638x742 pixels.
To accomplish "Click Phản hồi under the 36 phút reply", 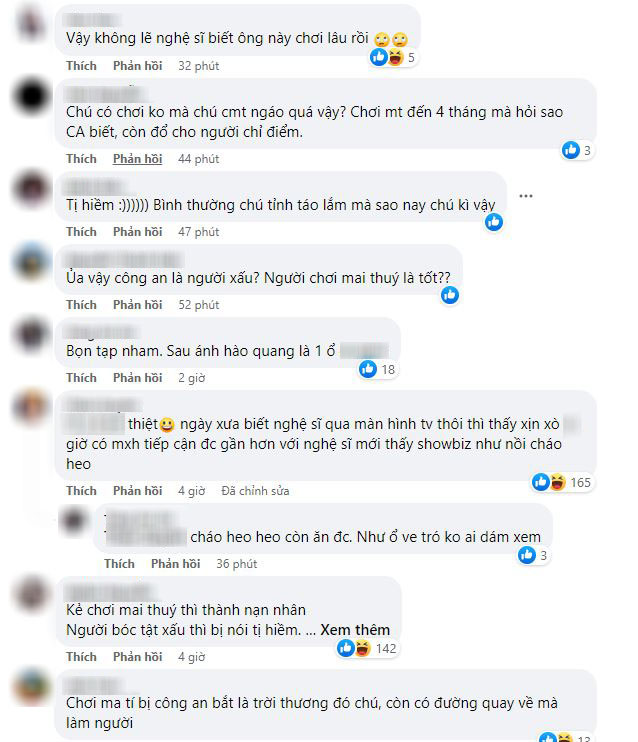I will click(176, 564).
